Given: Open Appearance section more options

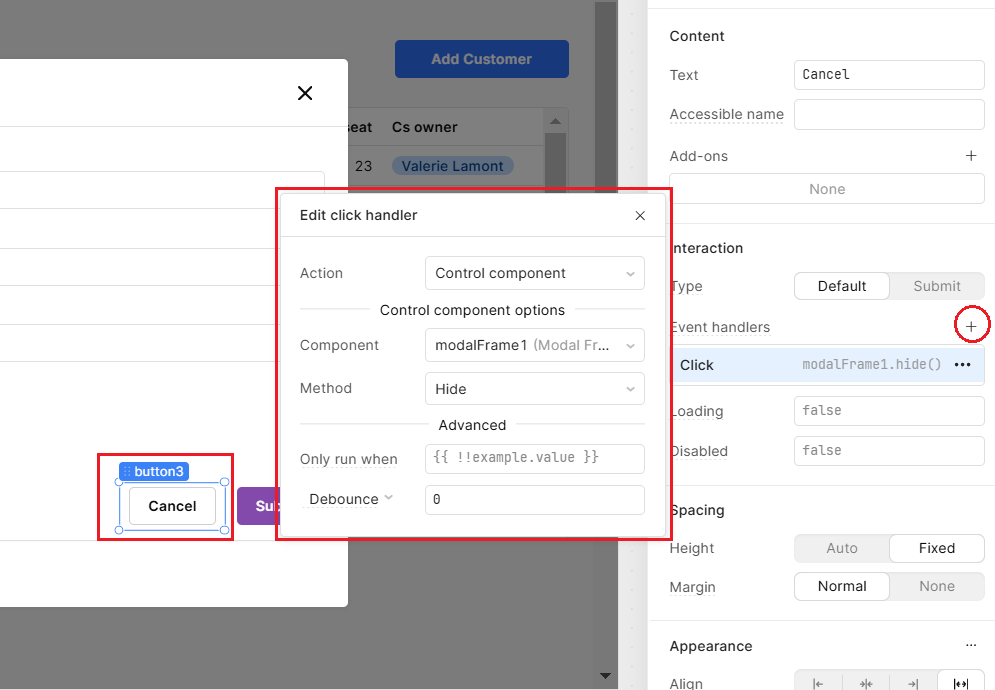Looking at the screenshot, I should pyautogui.click(x=971, y=646).
